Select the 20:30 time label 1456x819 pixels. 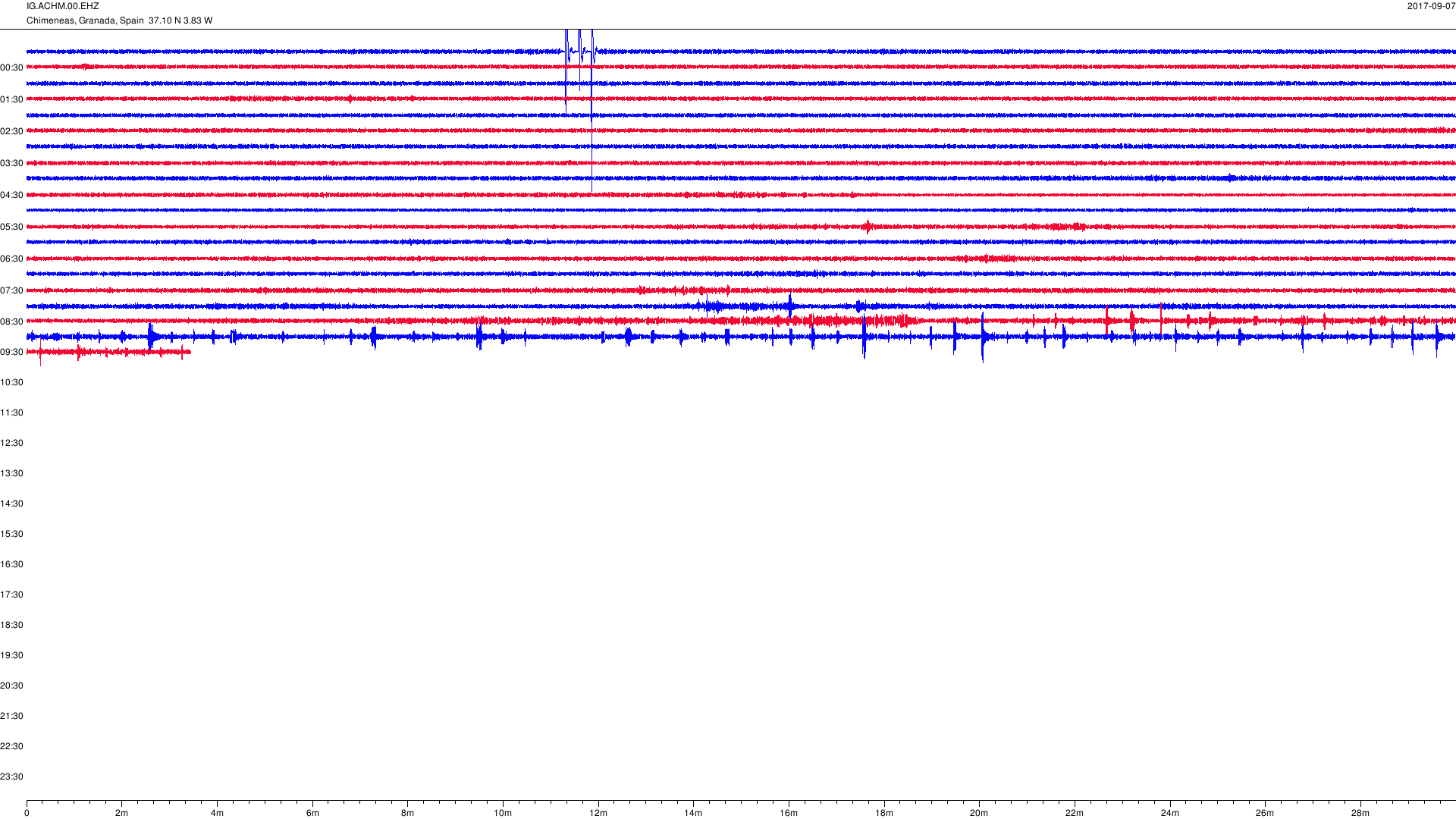(x=11, y=686)
